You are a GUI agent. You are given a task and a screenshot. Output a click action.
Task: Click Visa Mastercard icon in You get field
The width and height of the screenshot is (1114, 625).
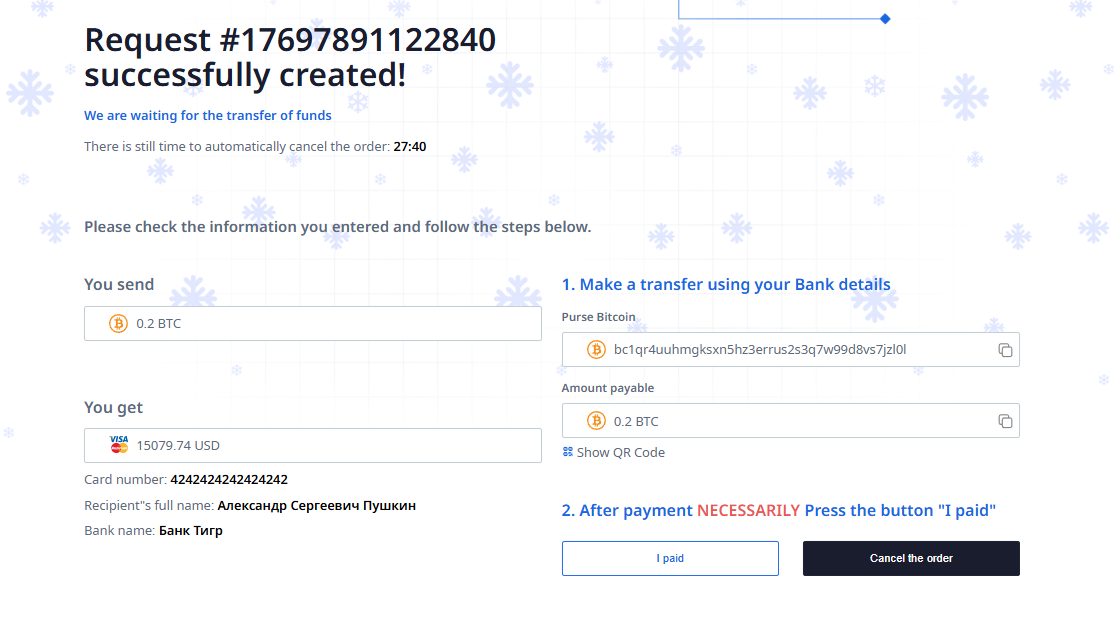119,445
